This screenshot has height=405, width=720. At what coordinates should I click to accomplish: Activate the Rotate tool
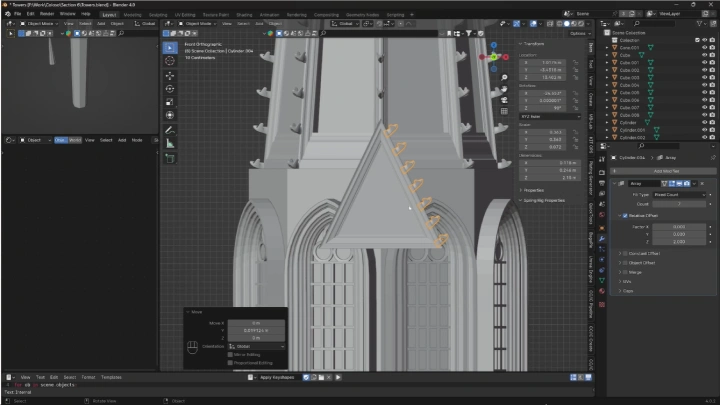tap(170, 89)
